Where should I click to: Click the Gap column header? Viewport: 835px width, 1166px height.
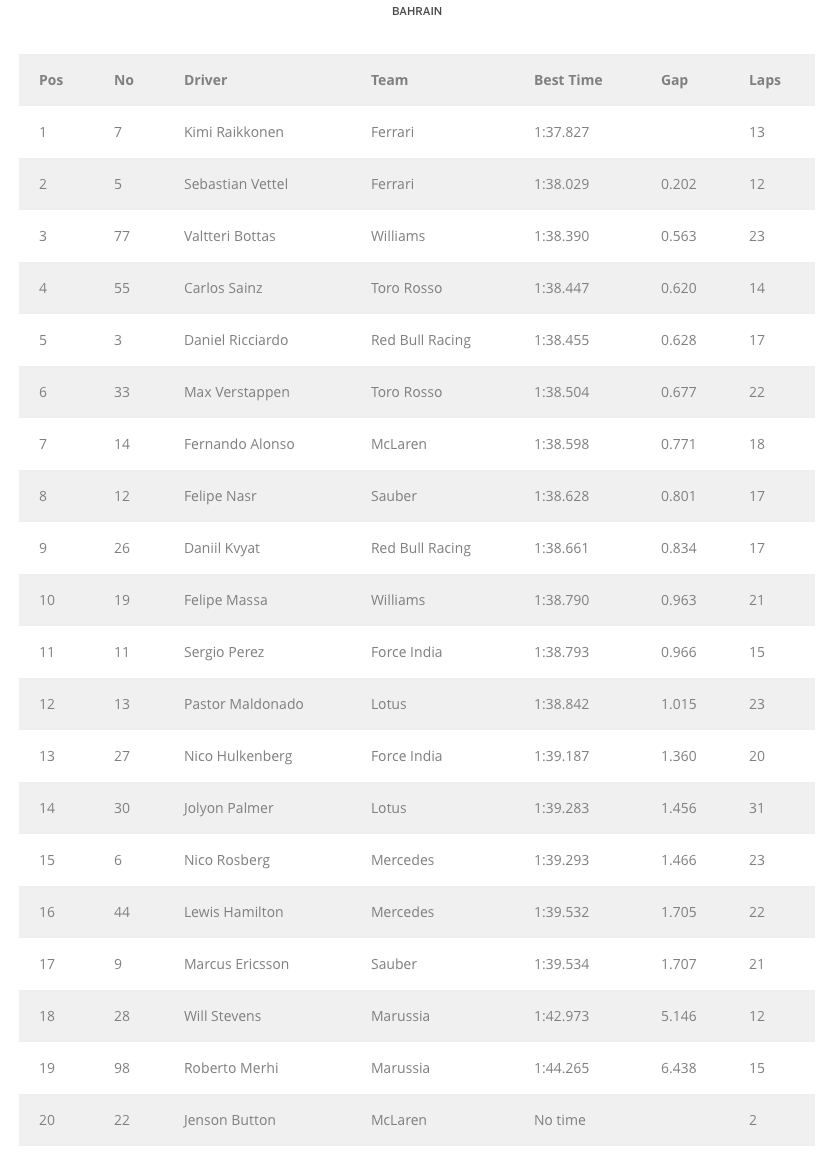[x=674, y=80]
